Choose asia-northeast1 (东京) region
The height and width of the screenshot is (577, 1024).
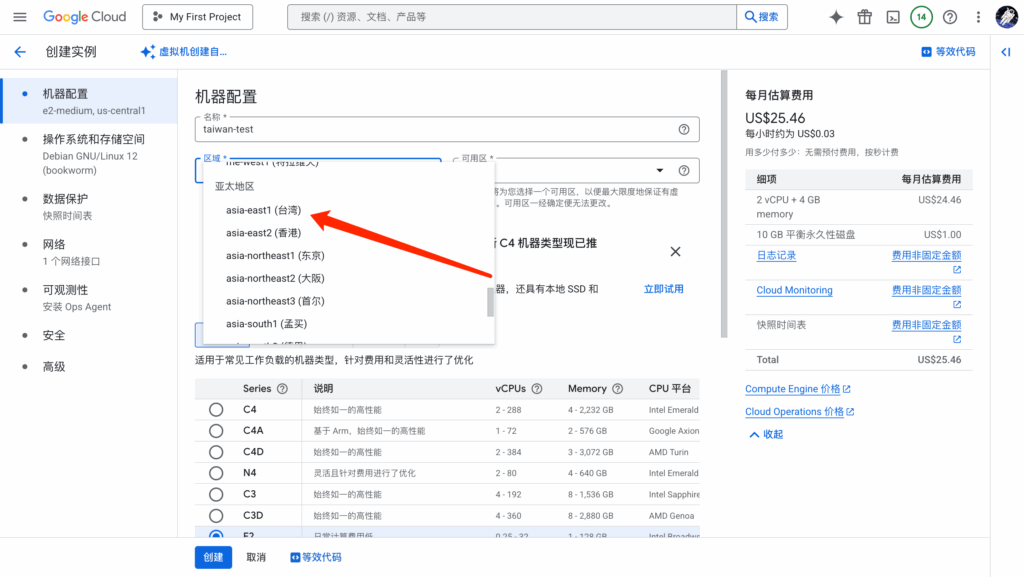pyautogui.click(x=349, y=256)
